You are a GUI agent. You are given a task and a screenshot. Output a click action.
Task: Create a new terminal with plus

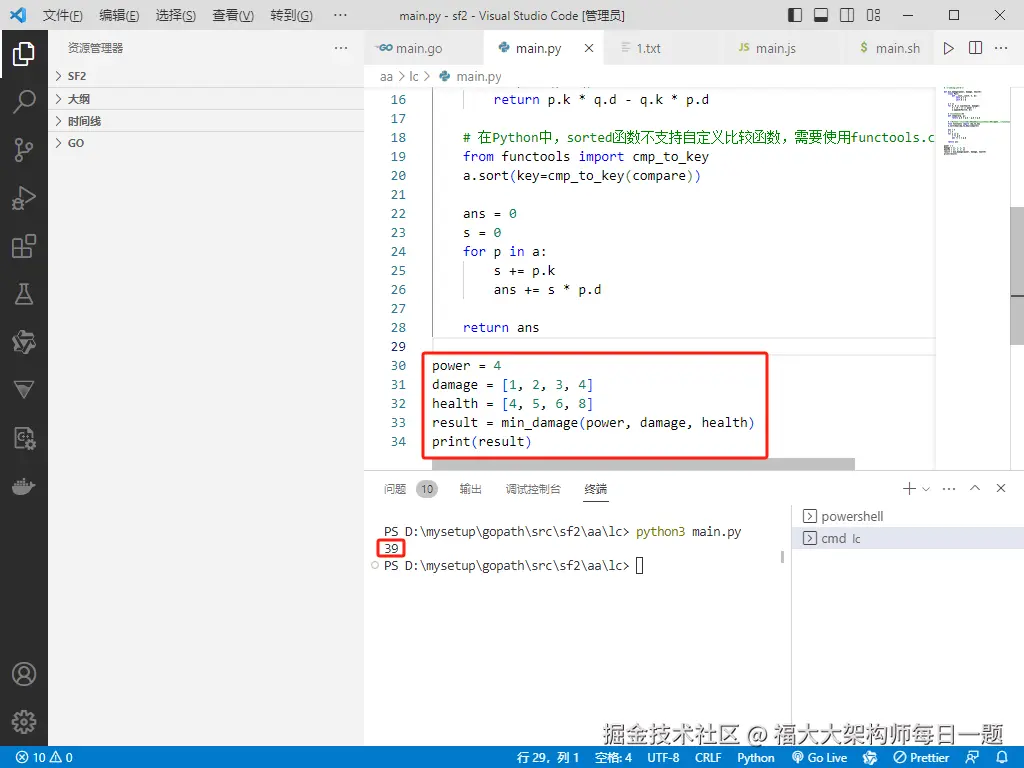point(908,488)
